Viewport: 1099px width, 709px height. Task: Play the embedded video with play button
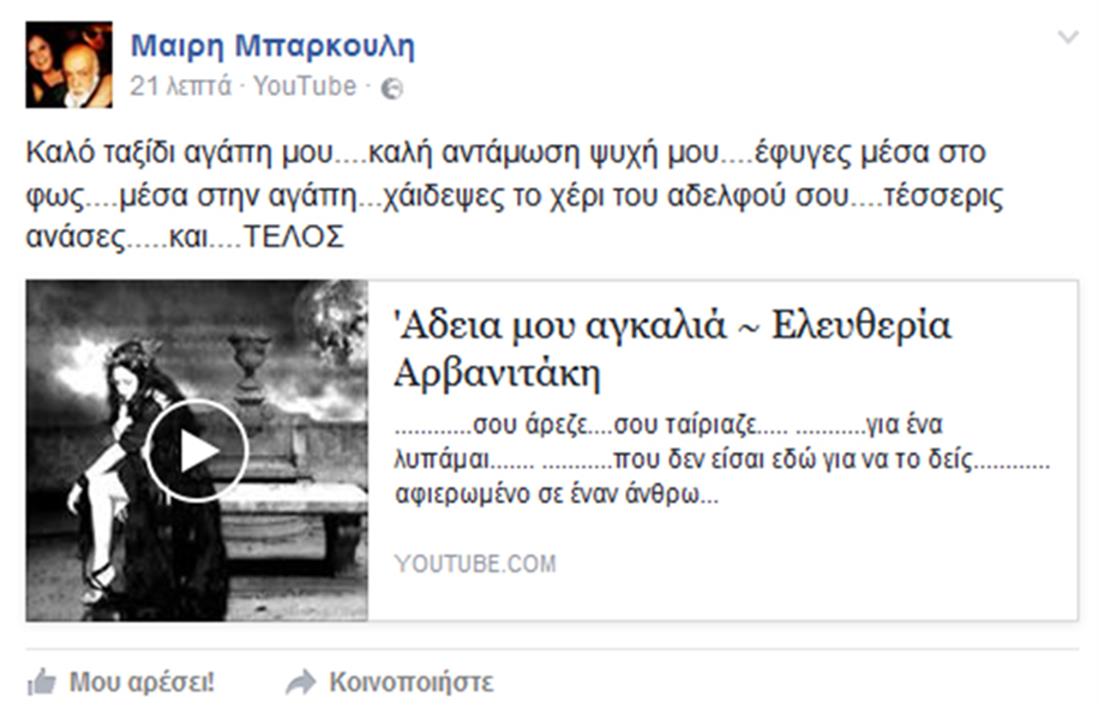pos(197,450)
